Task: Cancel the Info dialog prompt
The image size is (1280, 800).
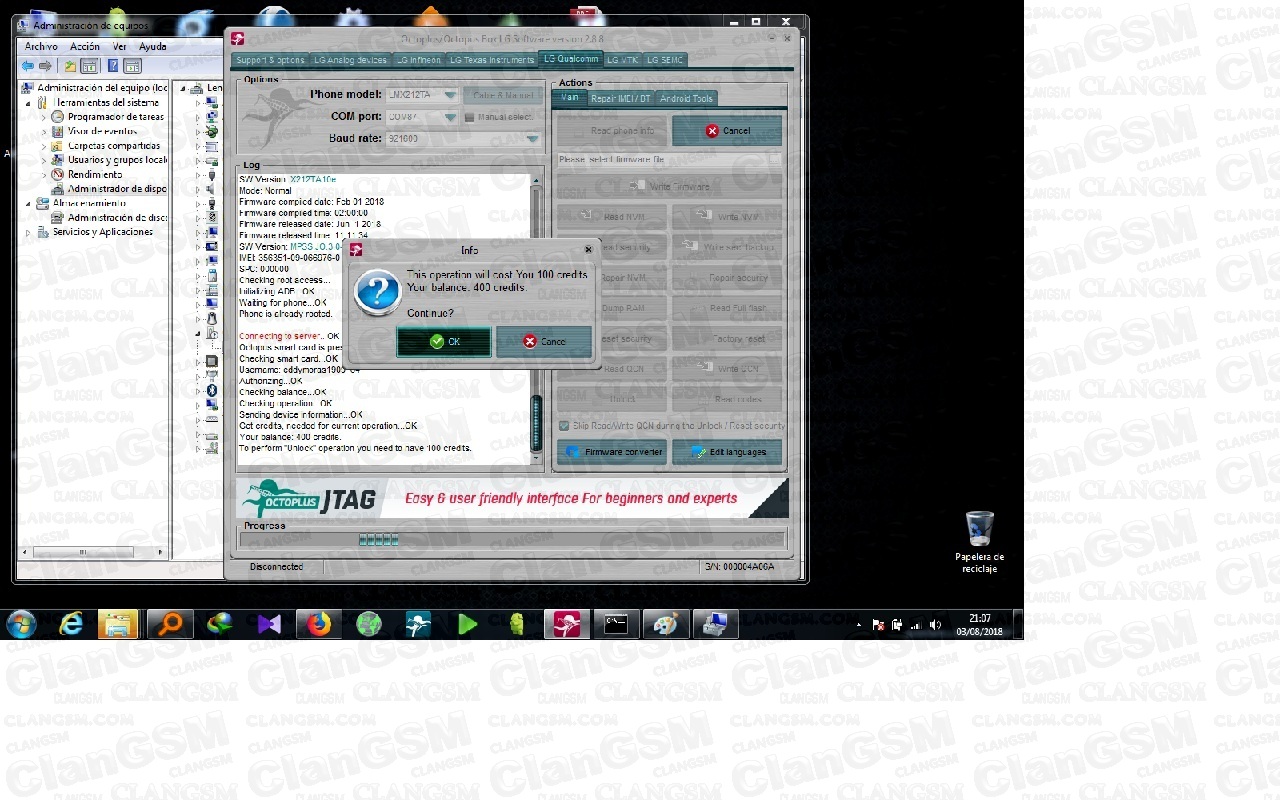Action: point(544,342)
